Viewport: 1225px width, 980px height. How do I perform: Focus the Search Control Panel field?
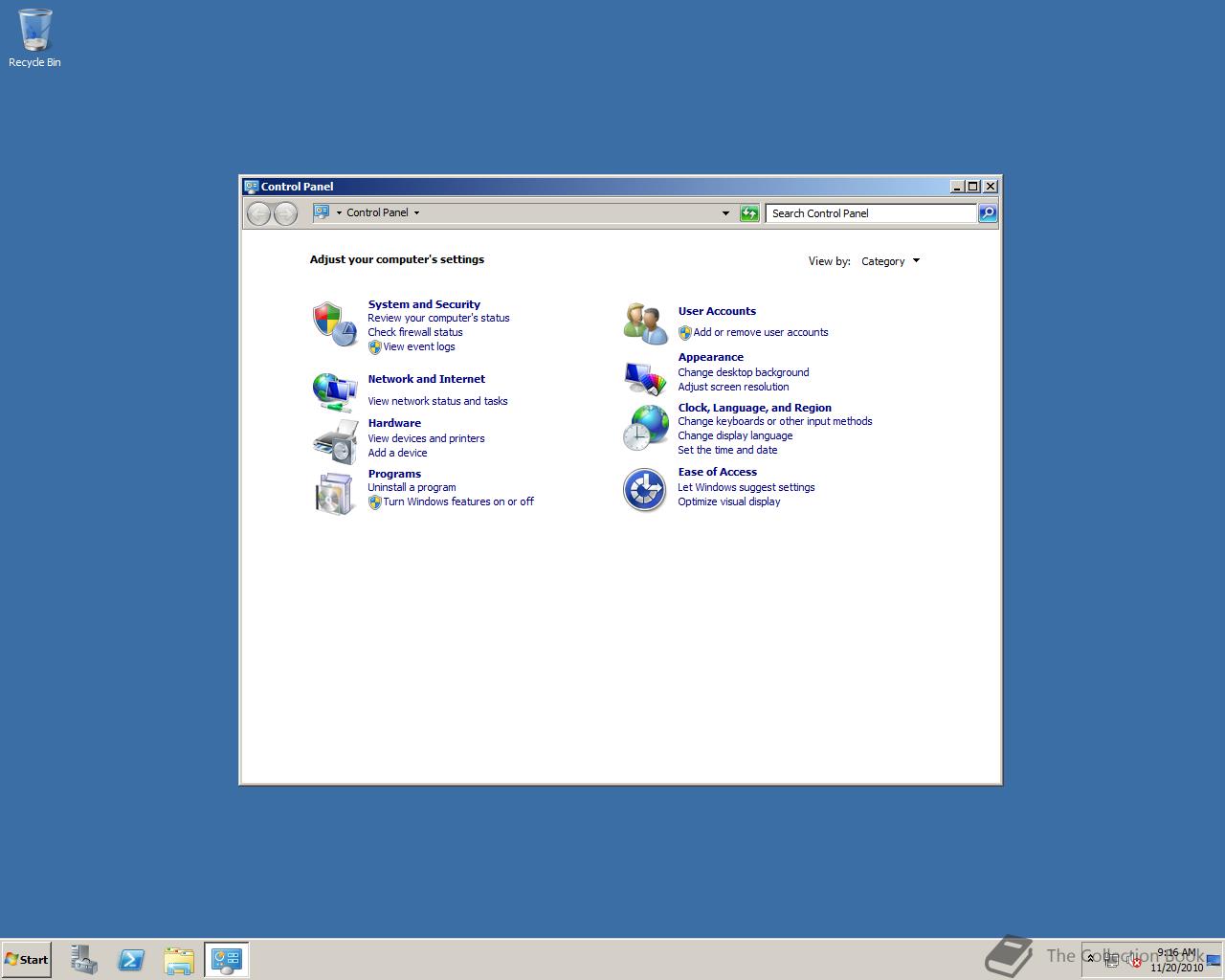[871, 213]
